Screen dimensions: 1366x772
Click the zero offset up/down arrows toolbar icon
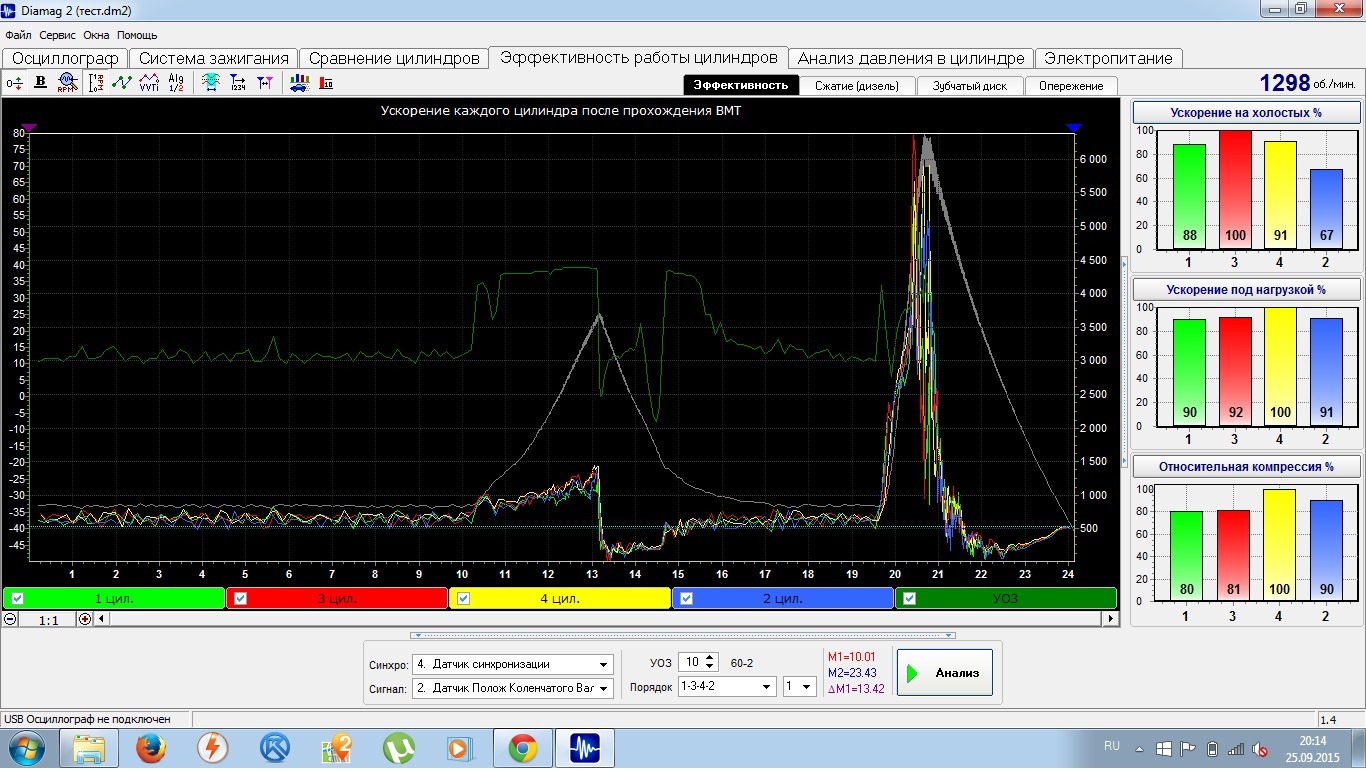pyautogui.click(x=15, y=83)
